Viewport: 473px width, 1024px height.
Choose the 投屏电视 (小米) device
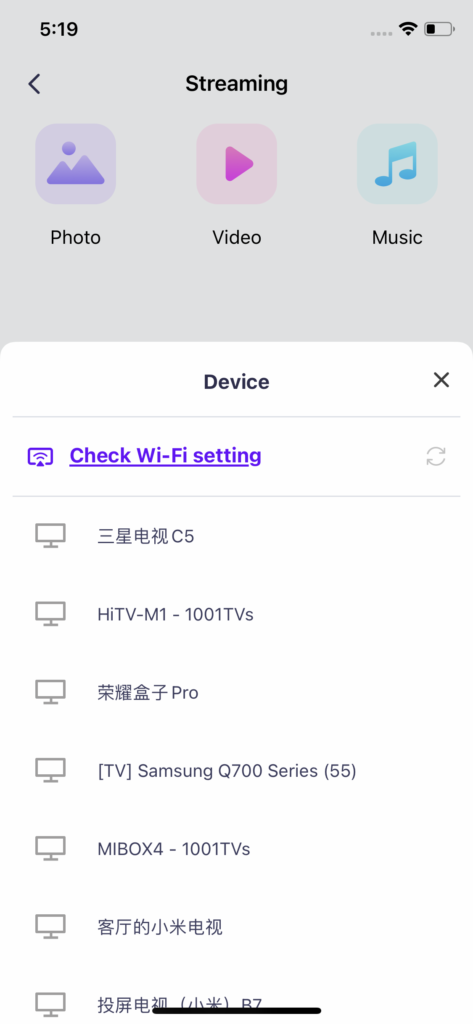(236, 1004)
